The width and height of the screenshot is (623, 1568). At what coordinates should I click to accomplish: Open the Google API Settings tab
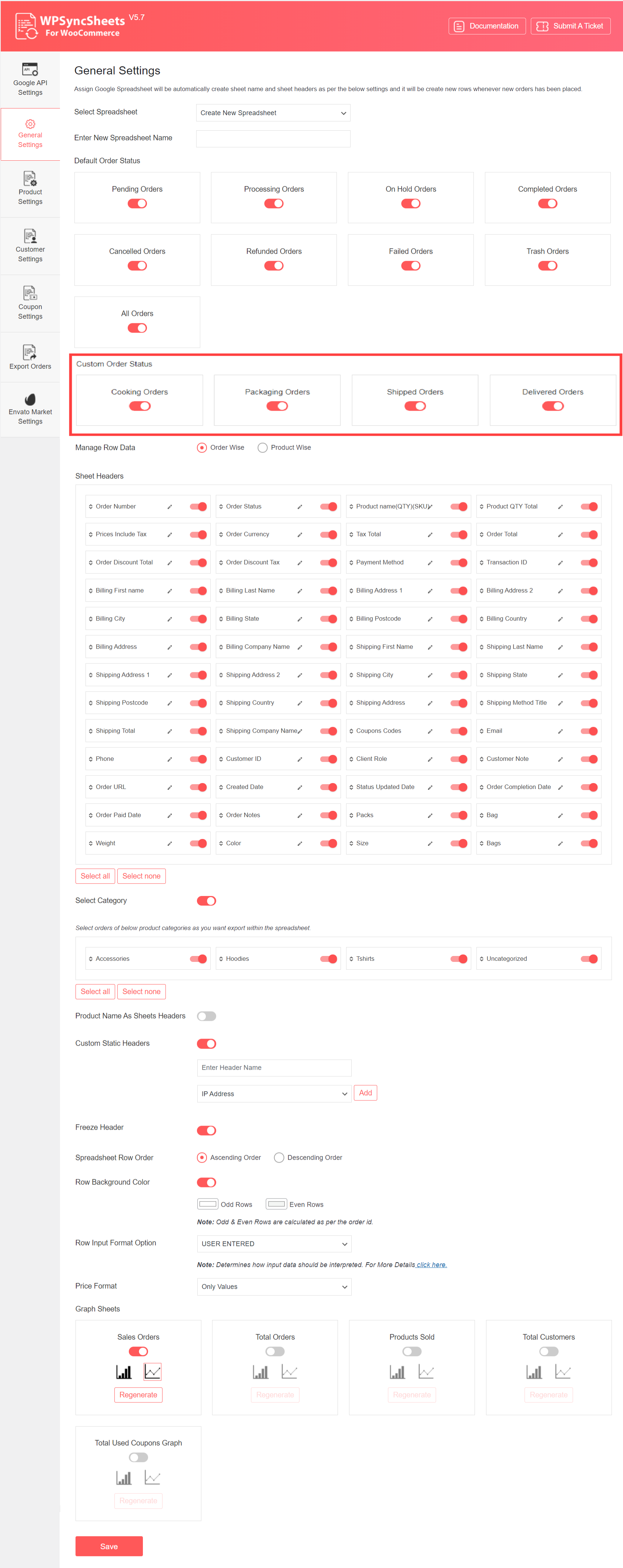[30, 79]
